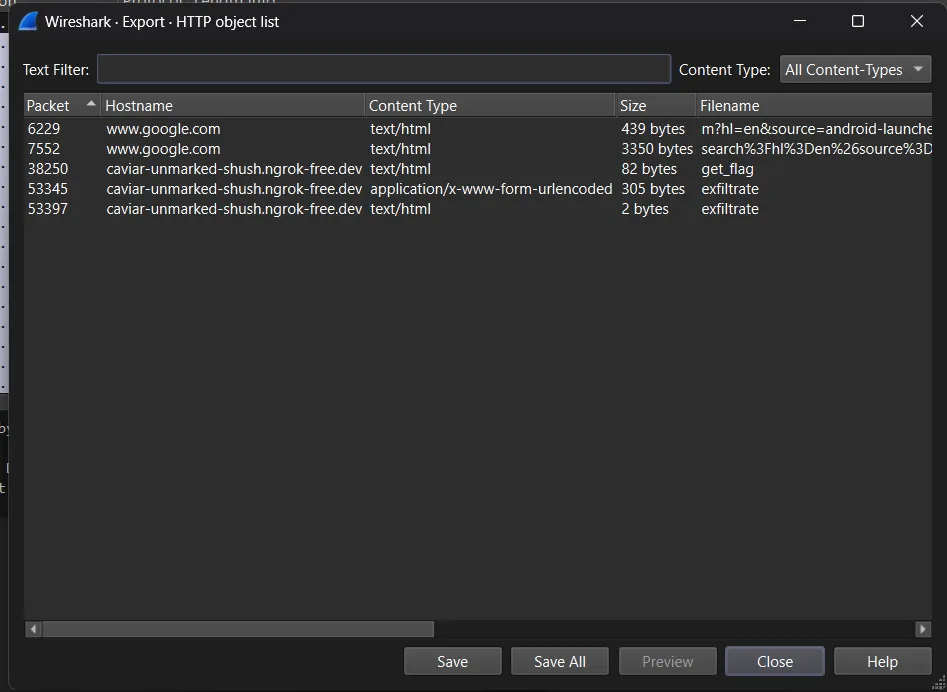The width and height of the screenshot is (947, 692).
Task: Click the get_flag filename
Action: (x=727, y=169)
